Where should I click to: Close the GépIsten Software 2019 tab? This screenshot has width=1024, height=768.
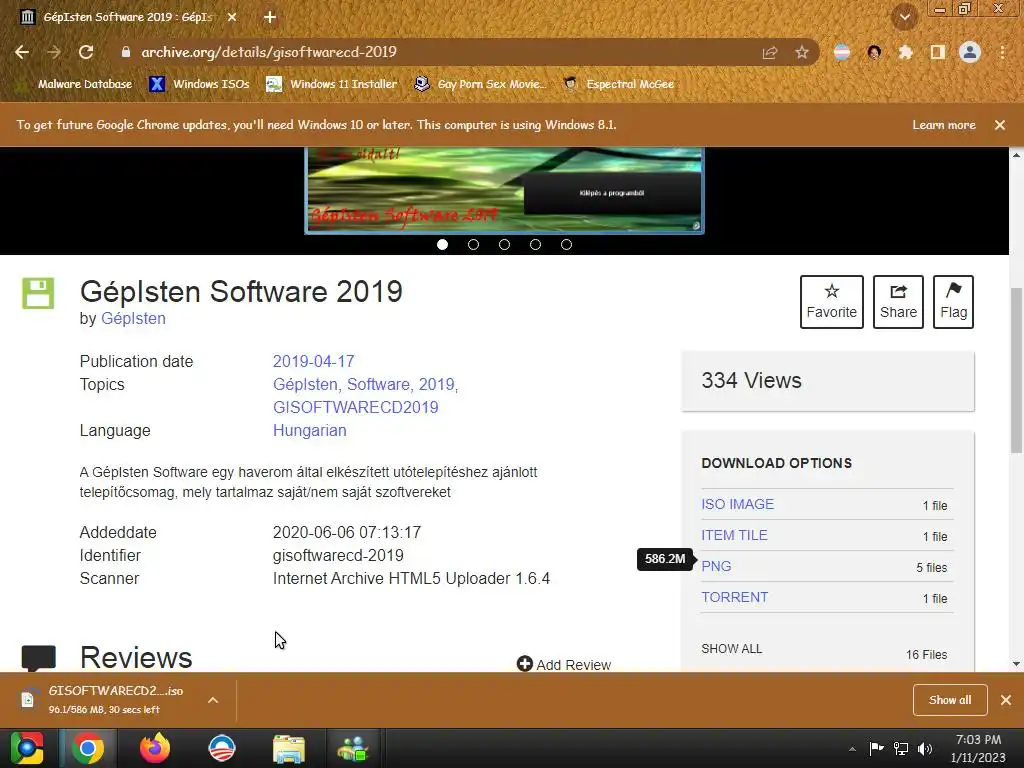click(232, 17)
